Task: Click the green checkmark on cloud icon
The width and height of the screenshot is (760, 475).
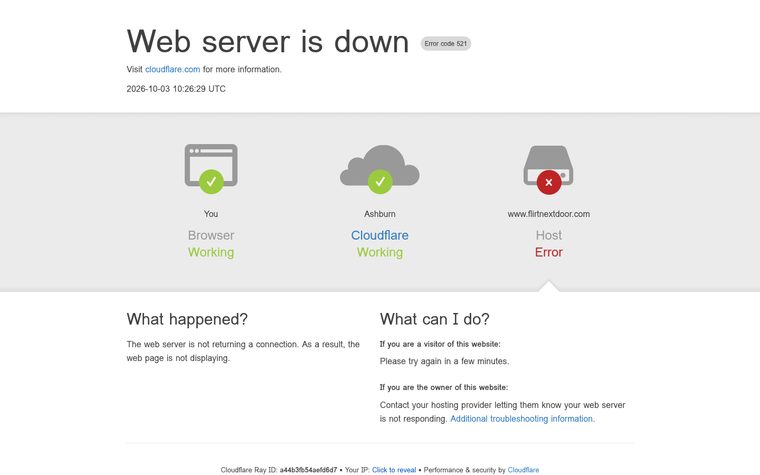Action: point(380,182)
